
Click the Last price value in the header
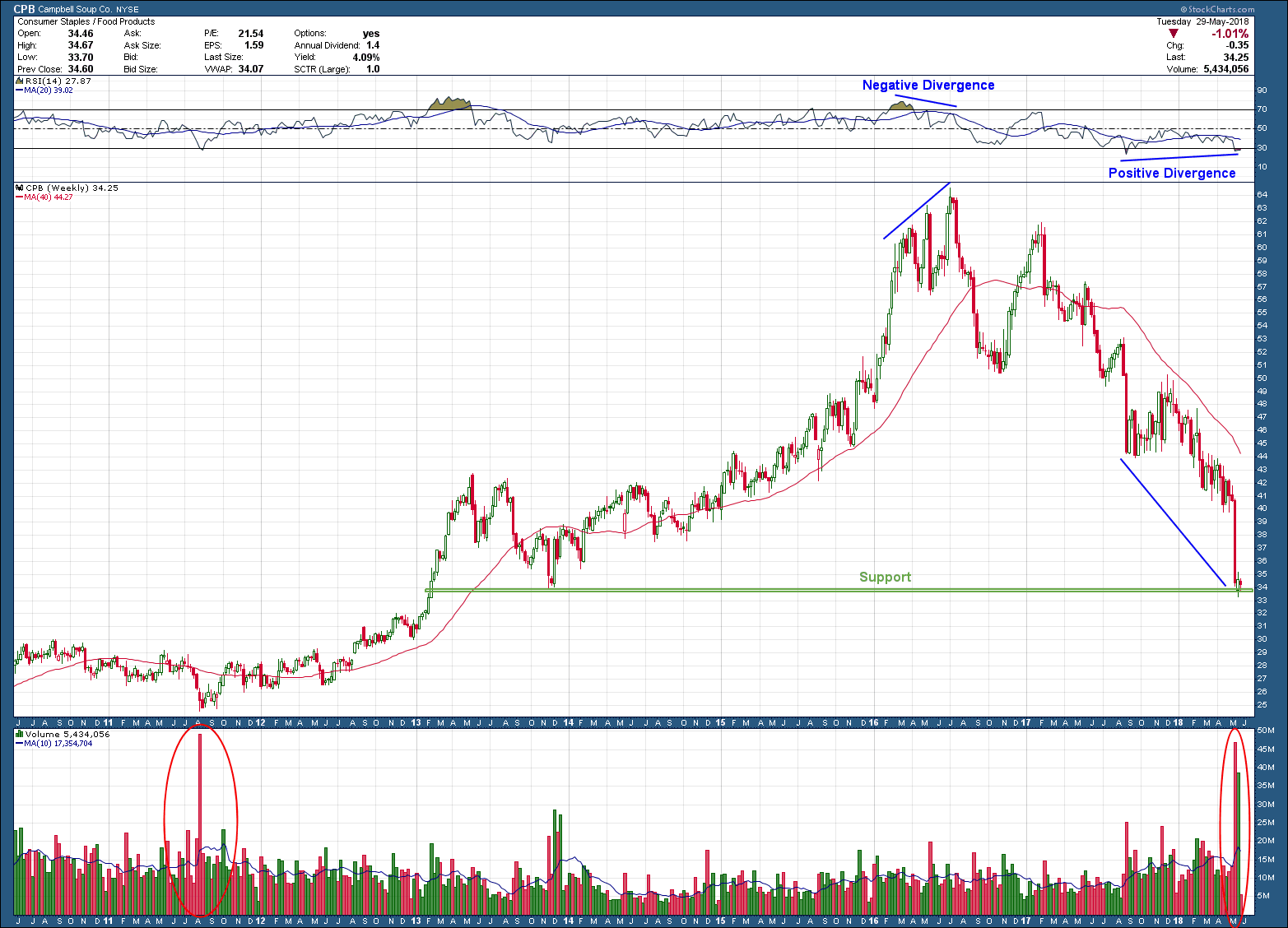click(1236, 58)
